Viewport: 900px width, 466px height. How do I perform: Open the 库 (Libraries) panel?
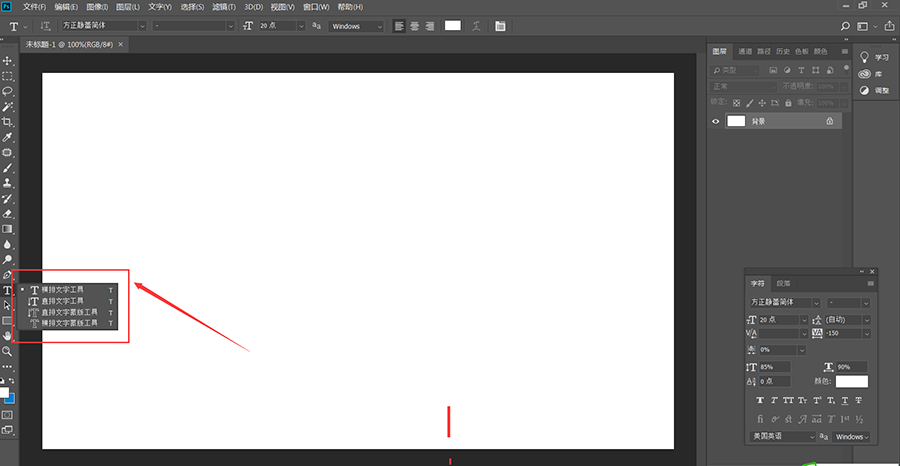(x=870, y=74)
